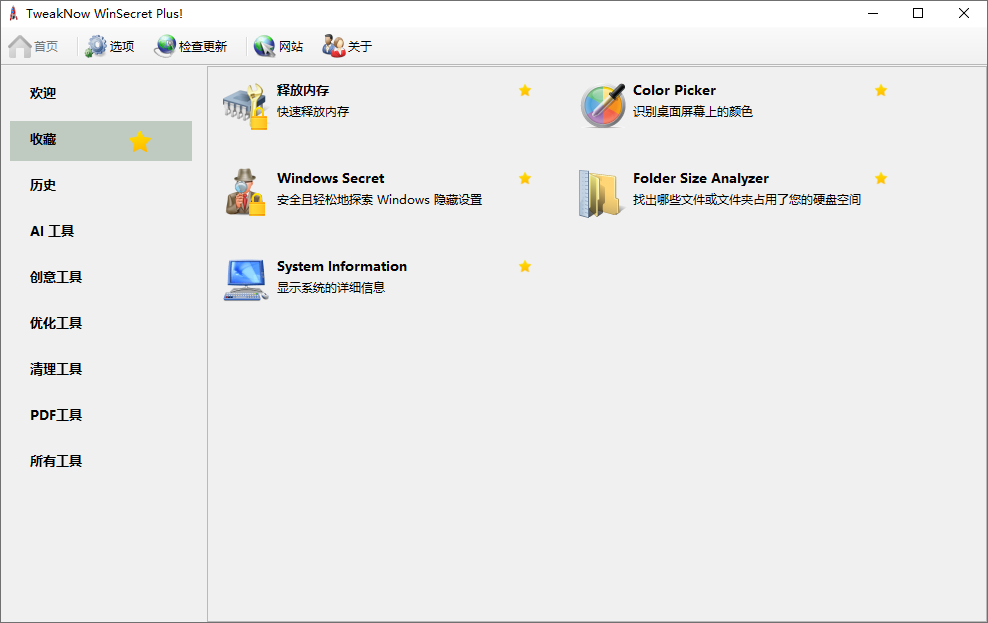The height and width of the screenshot is (623, 988).
Task: Minimize the TweakNow WinSecret window
Action: (x=873, y=13)
